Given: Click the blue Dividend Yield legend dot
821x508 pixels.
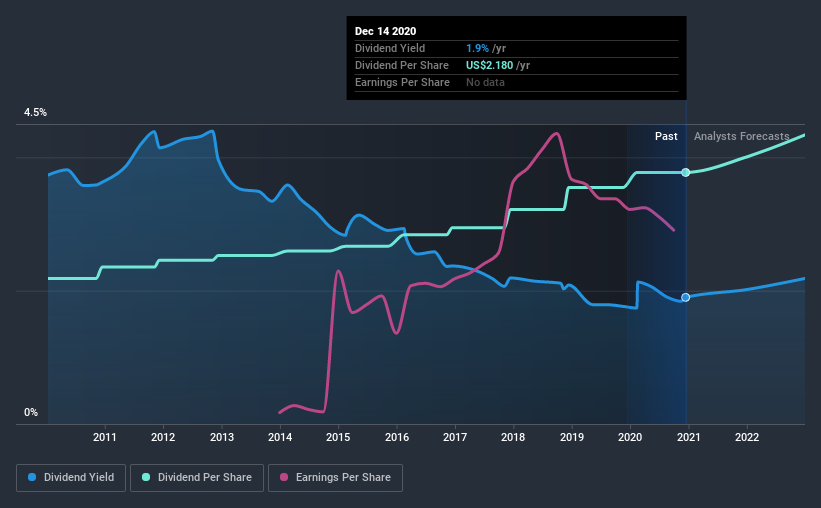Looking at the screenshot, I should 32,477.
